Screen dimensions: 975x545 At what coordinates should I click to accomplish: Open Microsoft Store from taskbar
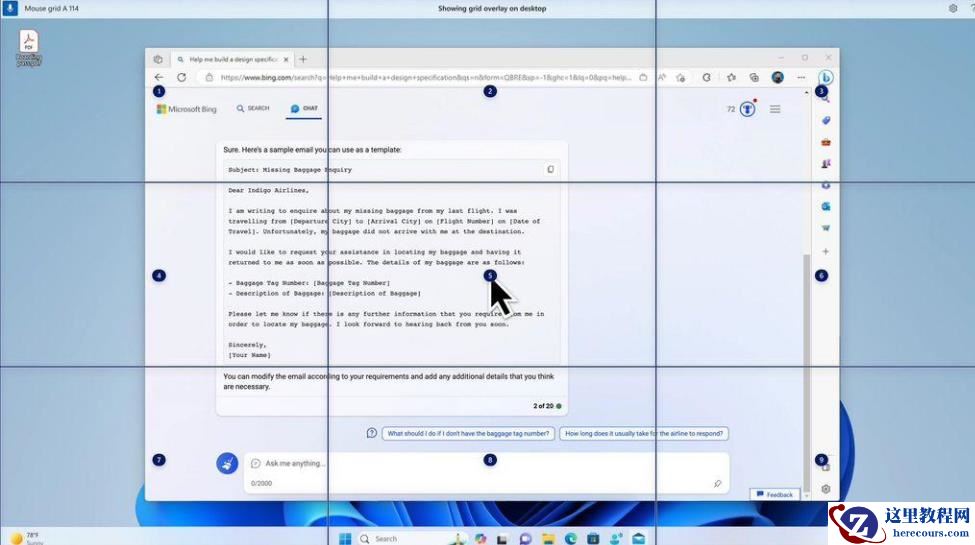click(593, 538)
